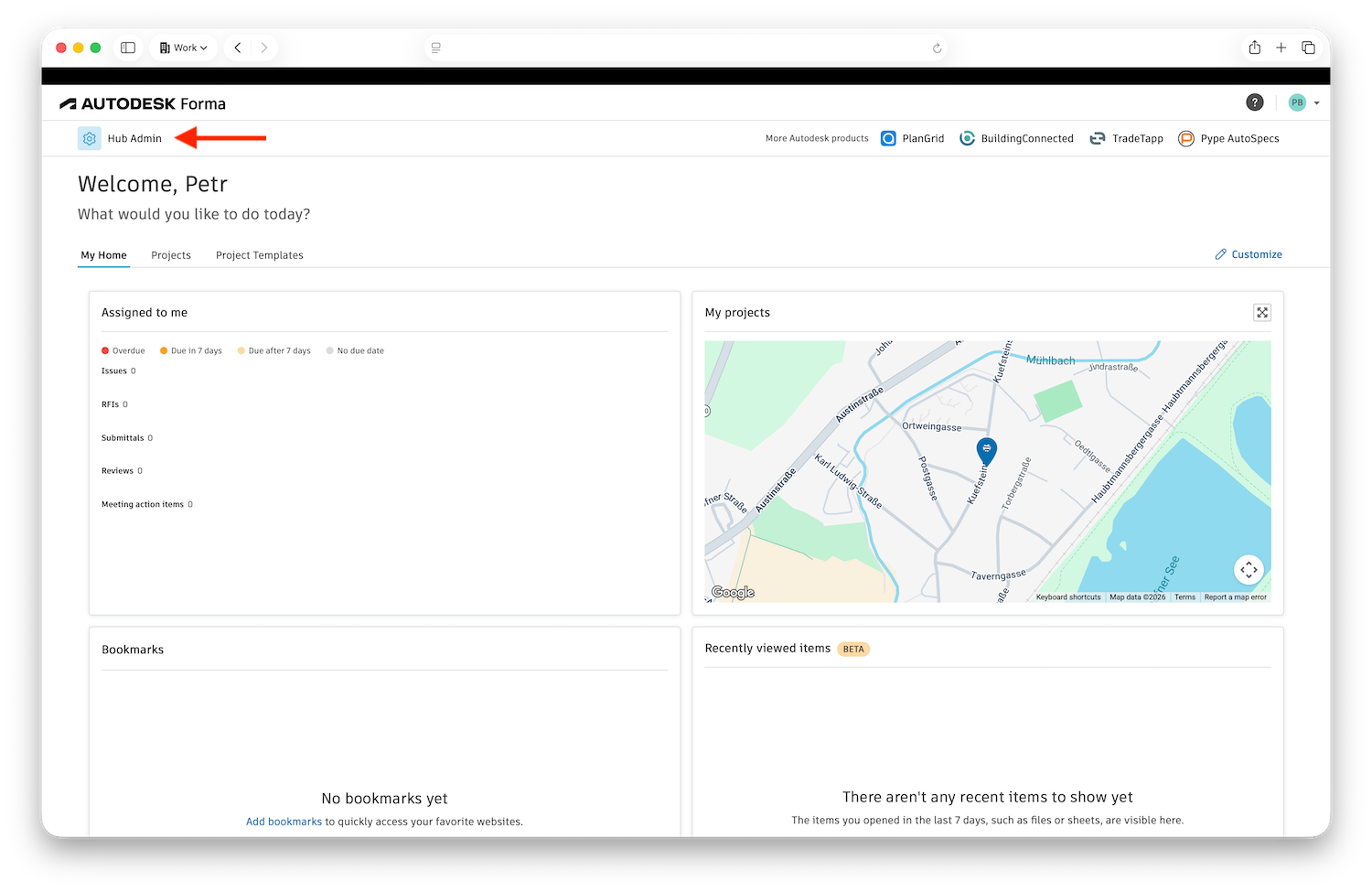Screen dimensions: 1372x892
Task: Show Safari tab overview
Action: coord(1309,48)
